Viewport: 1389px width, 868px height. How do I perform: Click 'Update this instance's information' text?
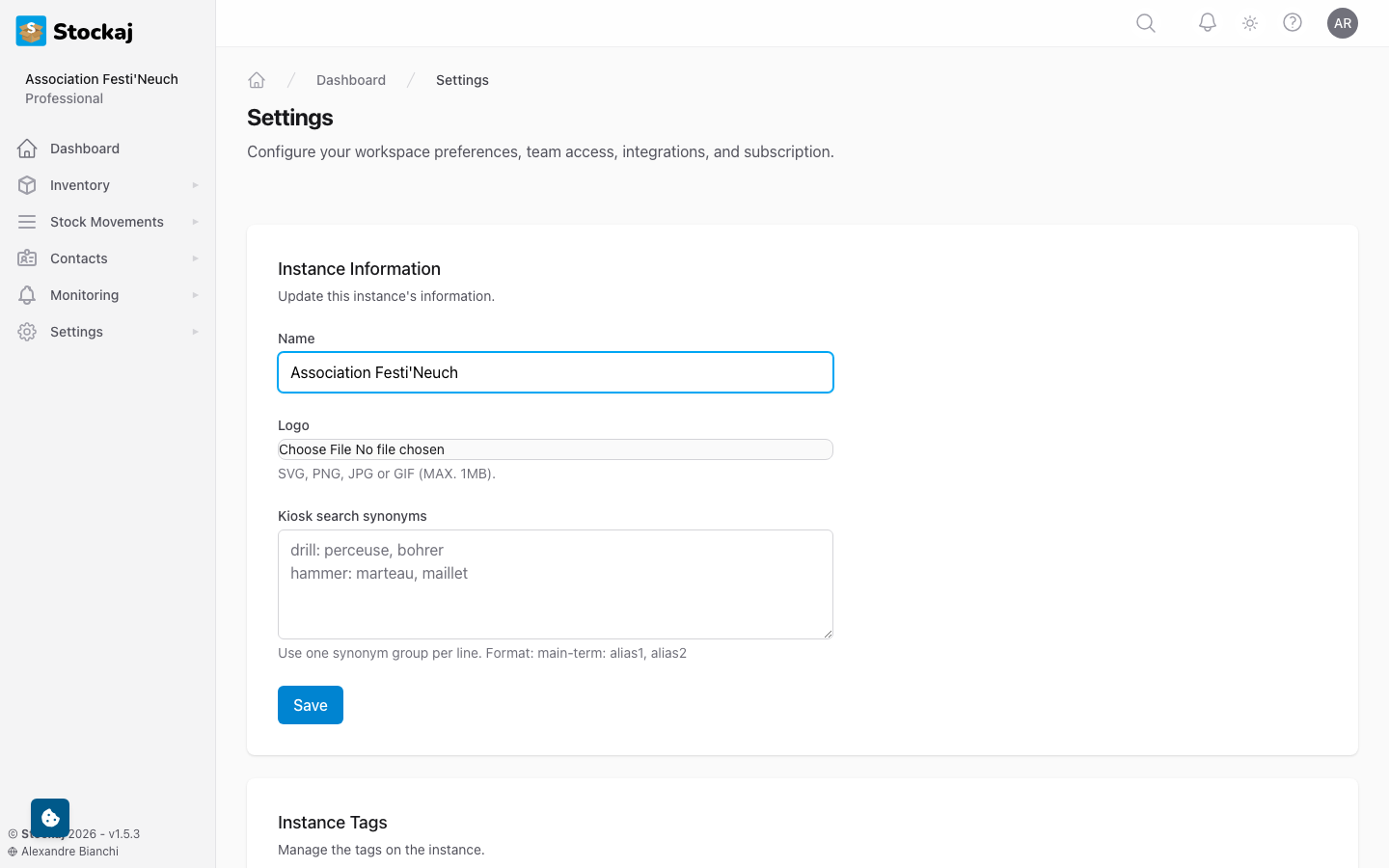pos(386,296)
